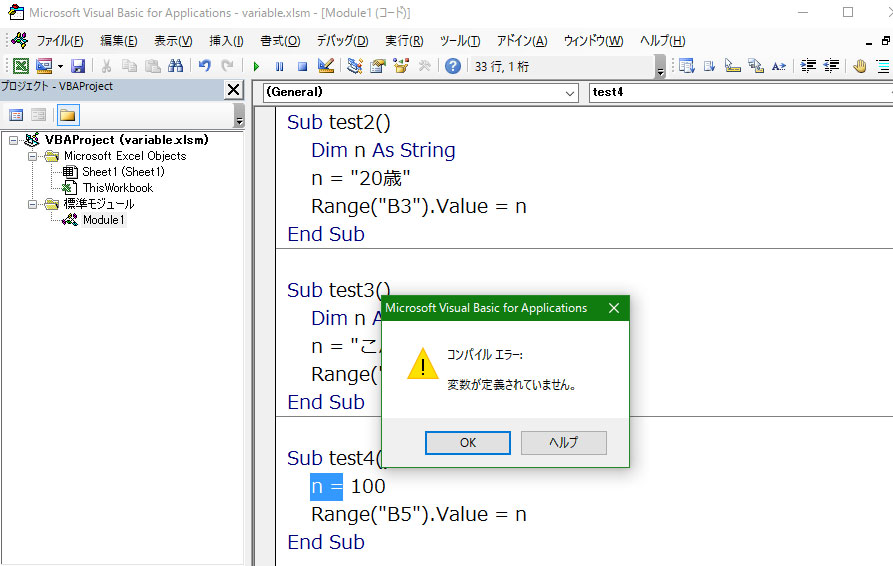The image size is (893, 566).
Task: Click the test4 procedure combo box
Action: point(740,93)
